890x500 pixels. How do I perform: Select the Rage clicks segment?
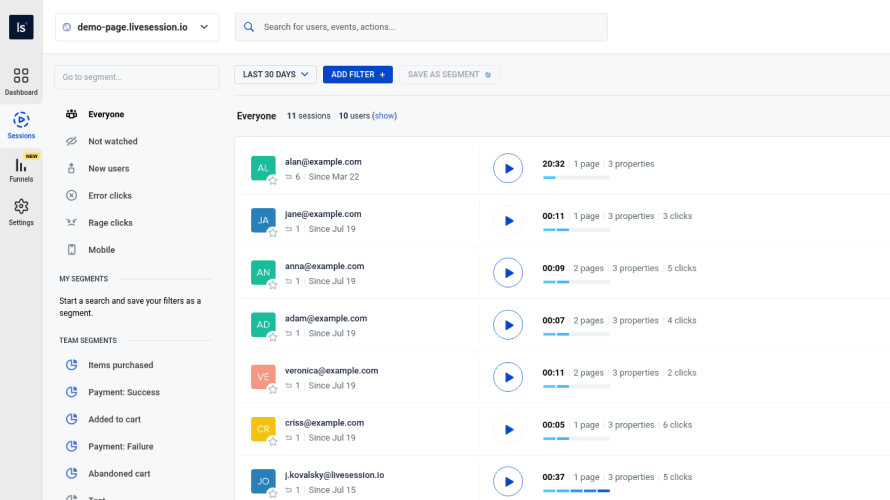coord(109,223)
